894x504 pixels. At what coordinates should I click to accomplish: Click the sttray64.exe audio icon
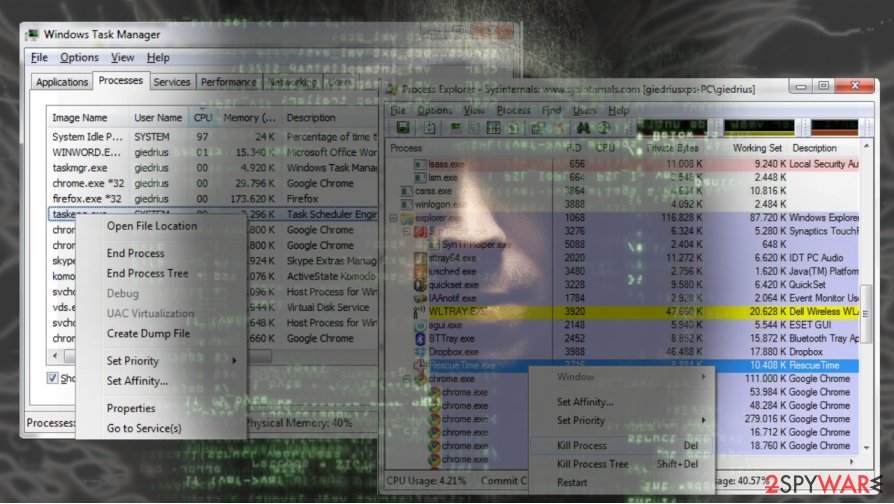pyautogui.click(x=421, y=258)
